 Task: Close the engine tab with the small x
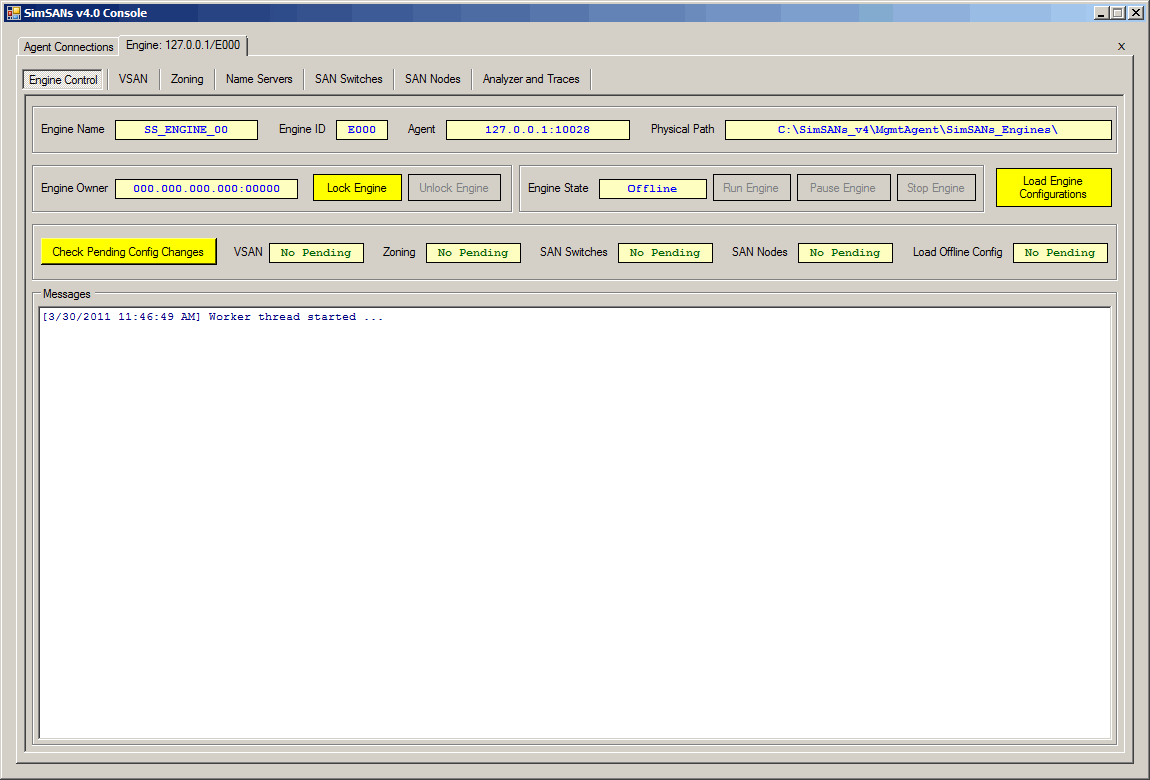(x=1121, y=46)
